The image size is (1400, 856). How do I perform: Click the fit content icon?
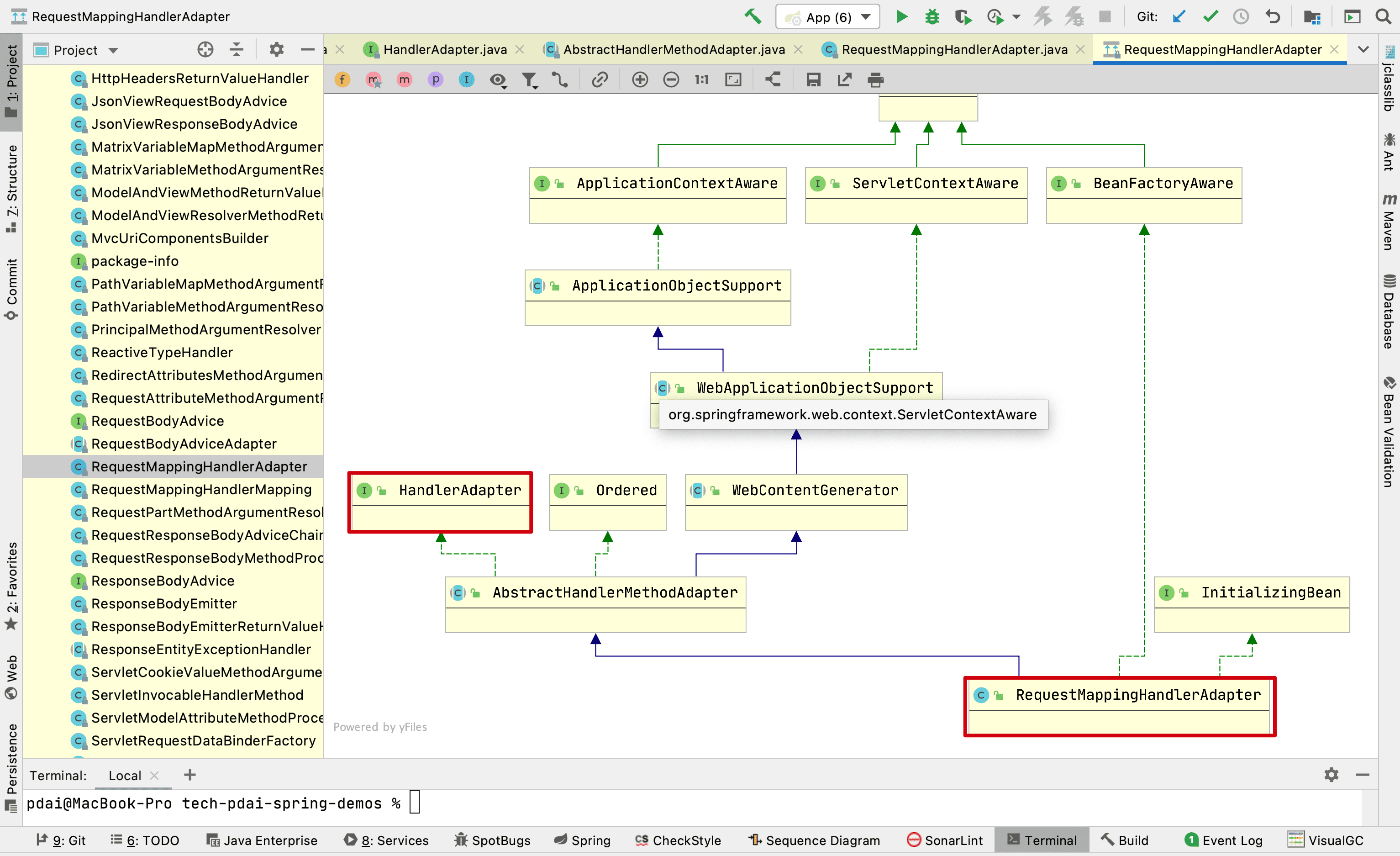point(733,80)
